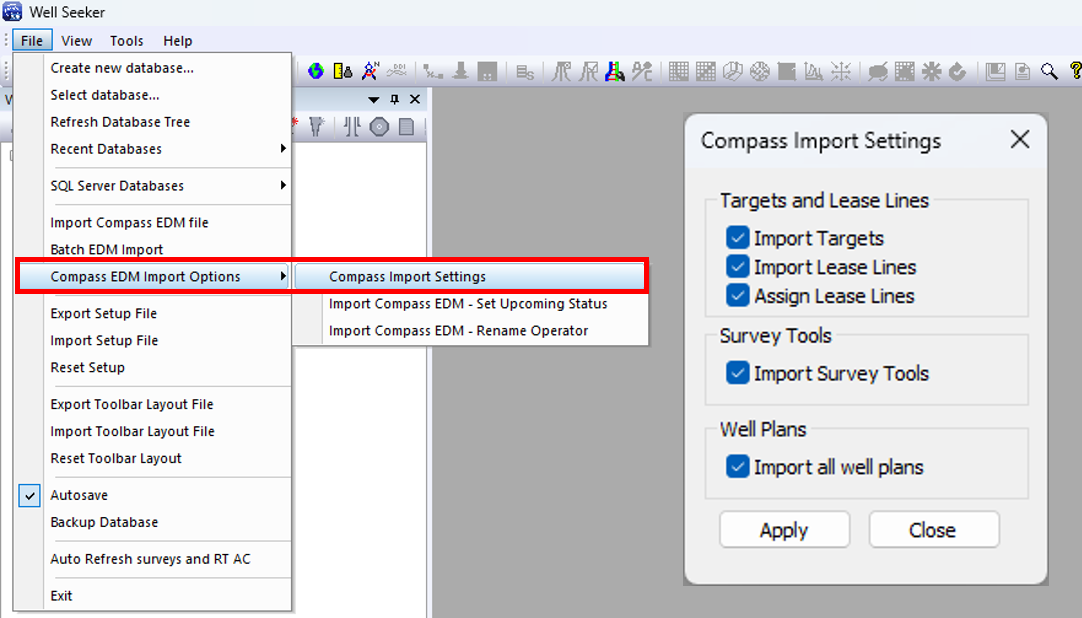Image resolution: width=1082 pixels, height=618 pixels.
Task: Toggle the Import Lease Lines checkbox
Action: tap(738, 267)
